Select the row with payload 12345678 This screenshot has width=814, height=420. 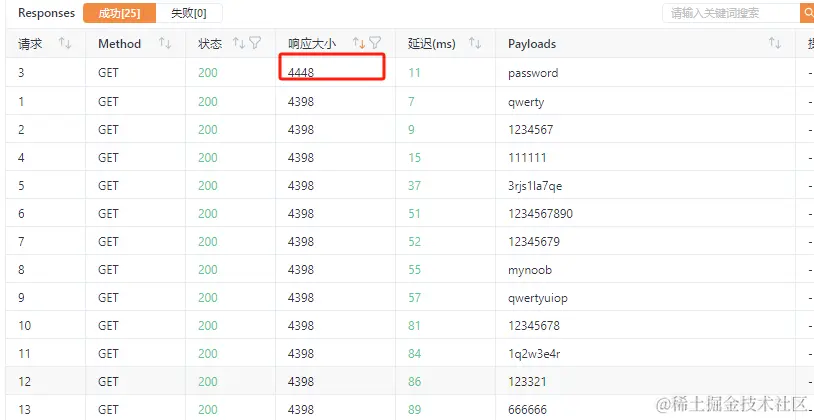coord(410,325)
